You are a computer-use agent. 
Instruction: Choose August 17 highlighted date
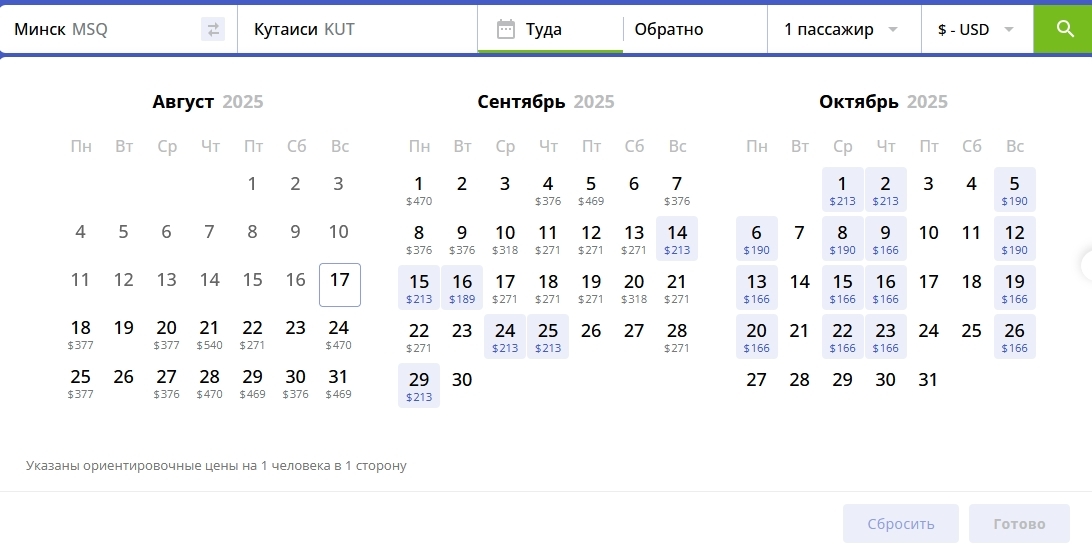(339, 284)
